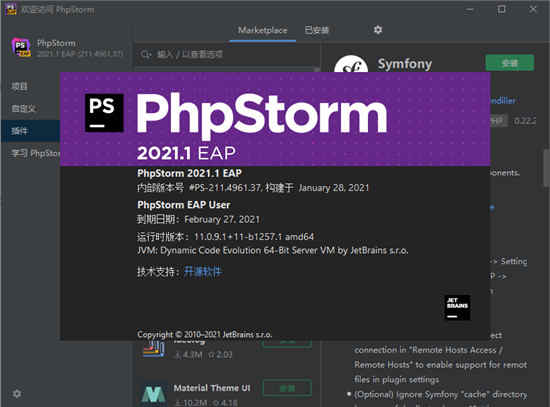
Task: Click the plugin search field
Action: tap(226, 54)
